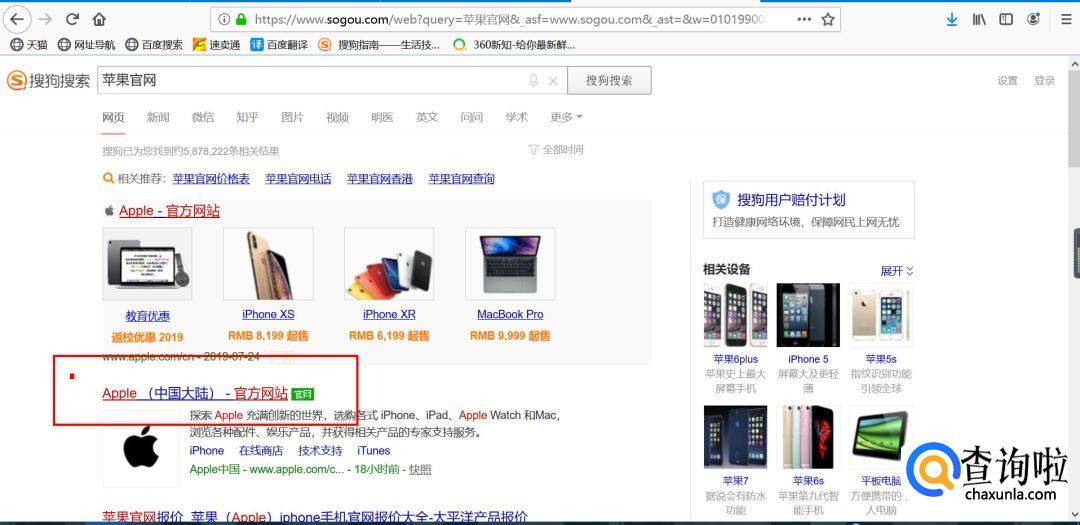Switch to the 明医 tab

click(382, 117)
